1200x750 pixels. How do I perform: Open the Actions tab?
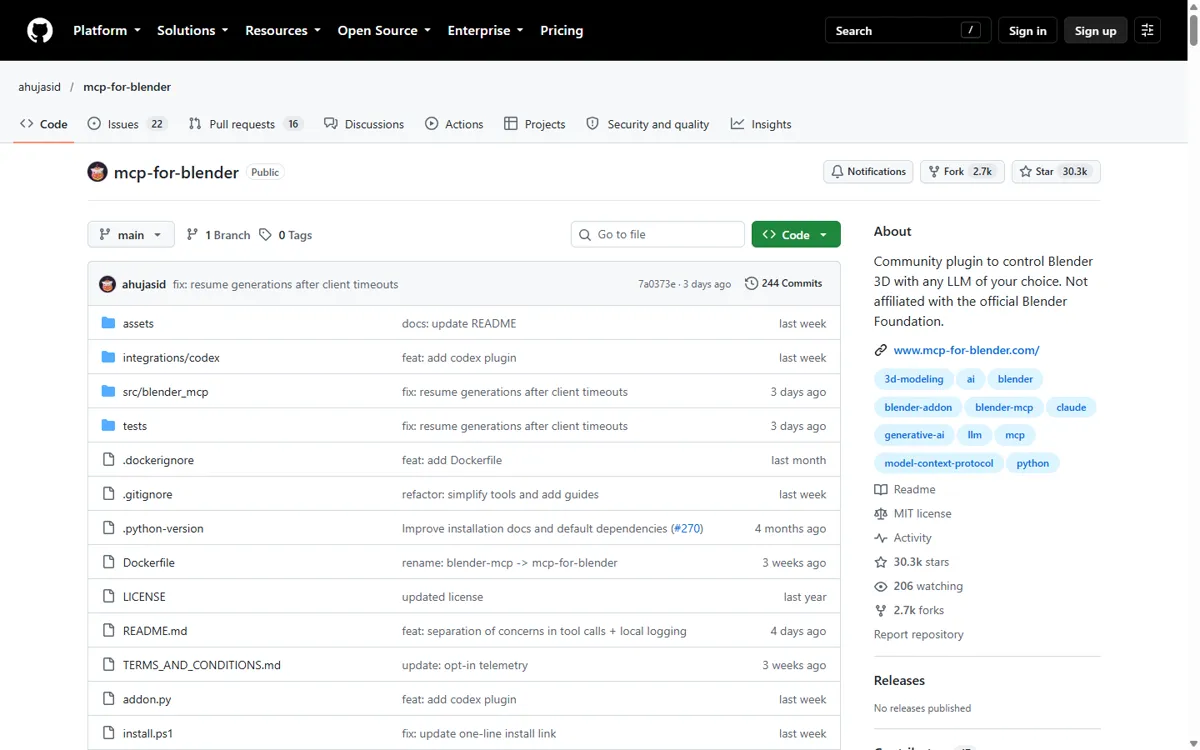(454, 124)
